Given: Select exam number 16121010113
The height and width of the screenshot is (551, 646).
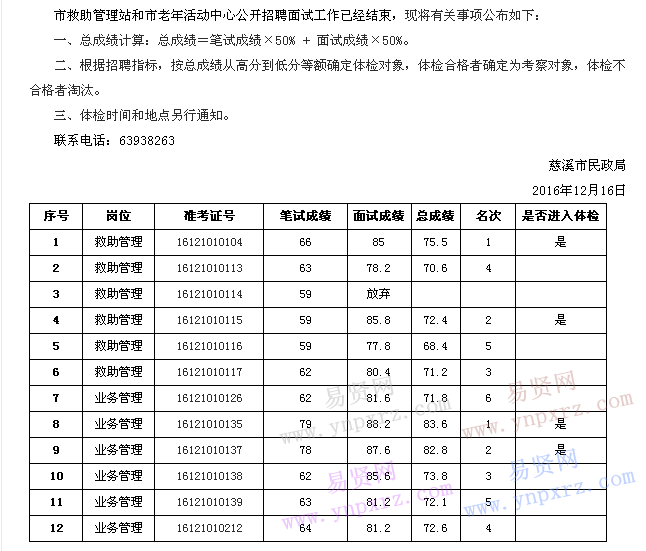Looking at the screenshot, I should pyautogui.click(x=209, y=268).
